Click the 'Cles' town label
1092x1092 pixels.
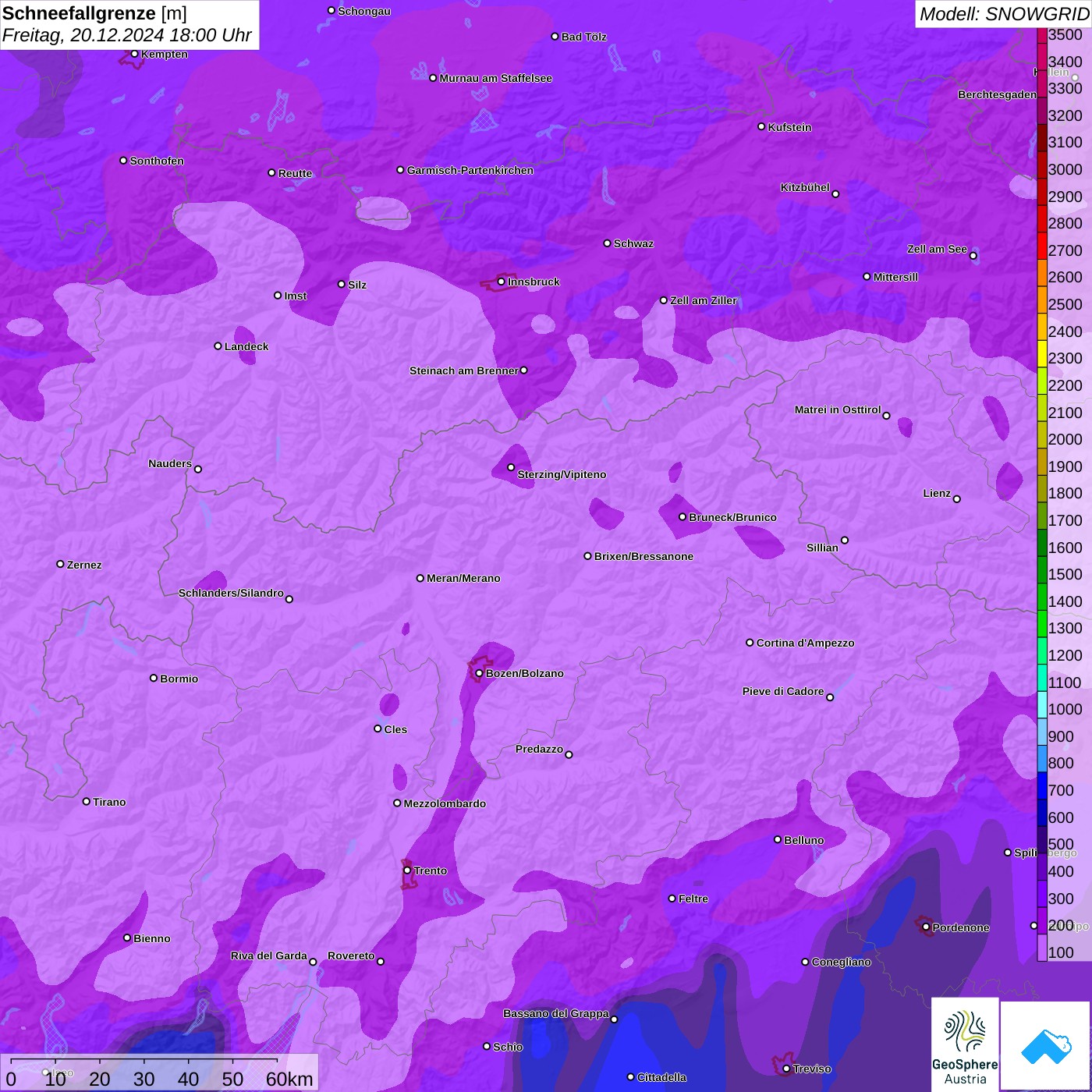tap(395, 729)
